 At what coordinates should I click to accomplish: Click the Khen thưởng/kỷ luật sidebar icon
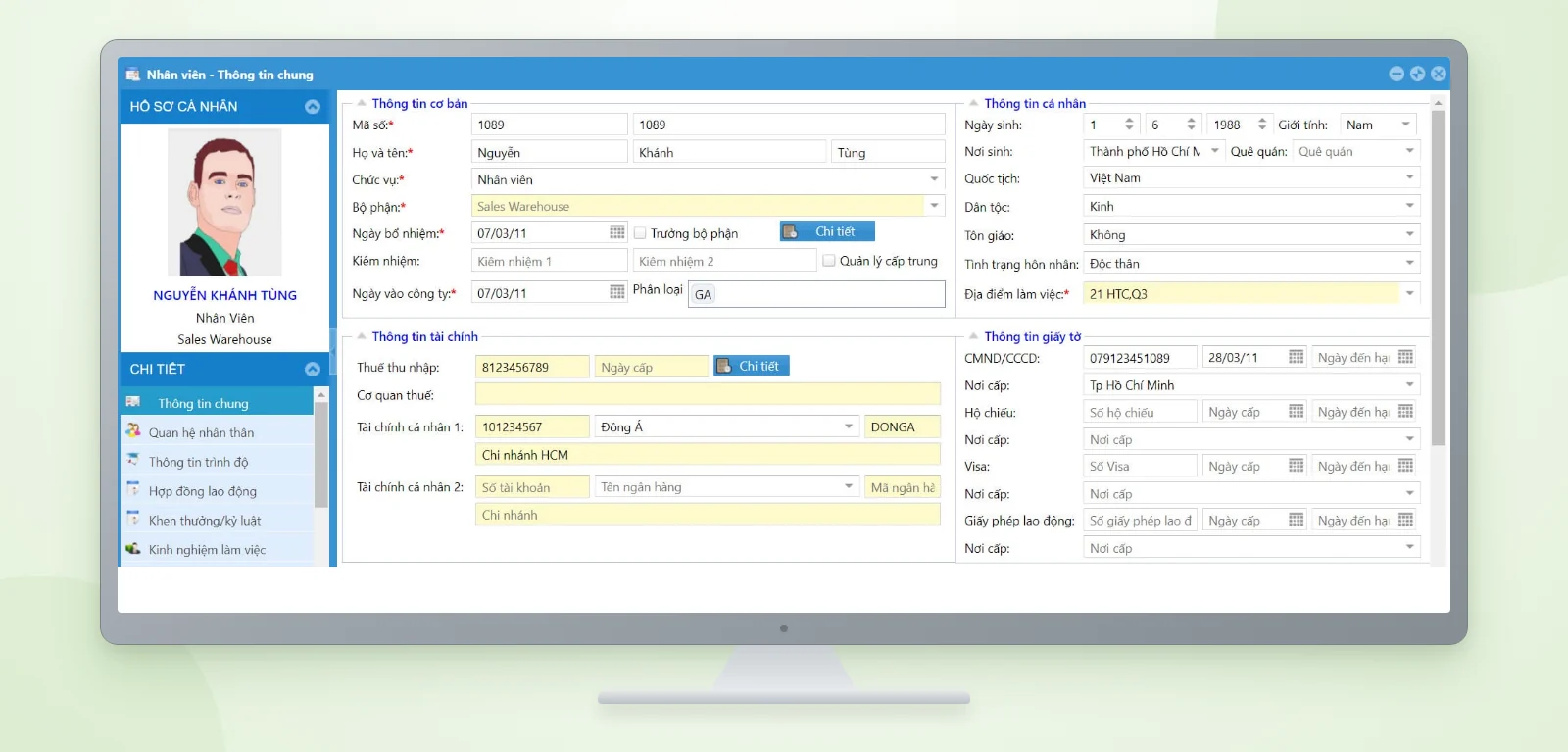click(x=133, y=520)
